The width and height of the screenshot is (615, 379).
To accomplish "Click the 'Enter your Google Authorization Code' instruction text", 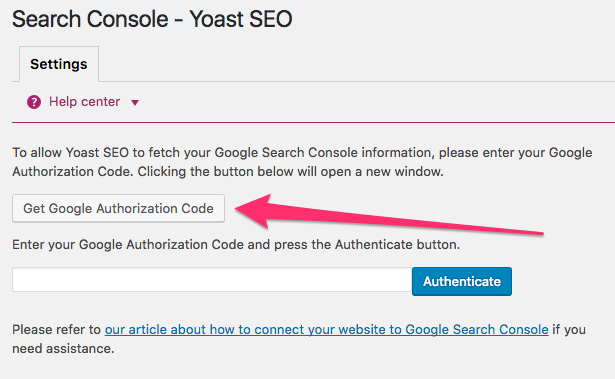I will pos(236,245).
